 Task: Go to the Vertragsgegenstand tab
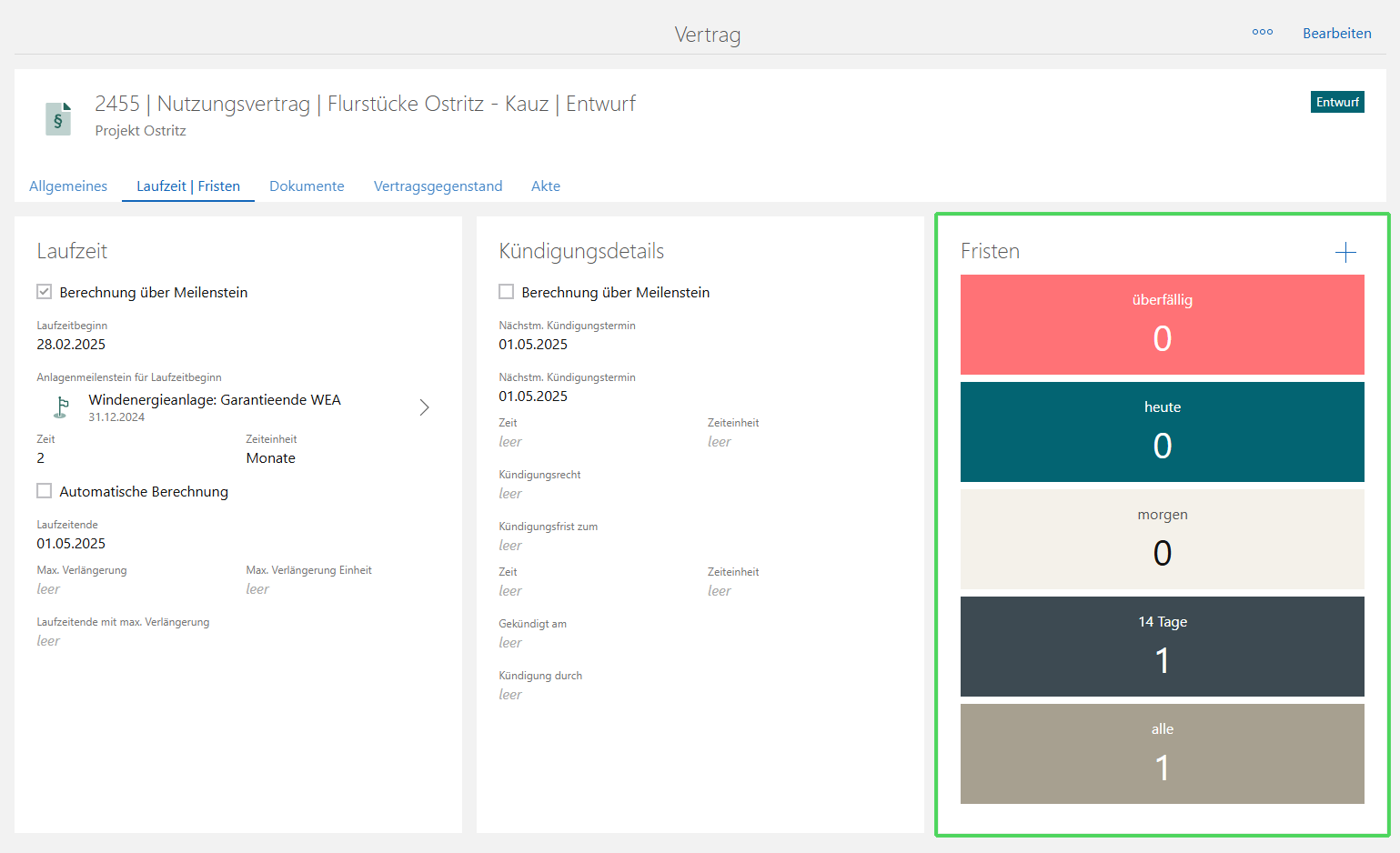pyautogui.click(x=438, y=186)
